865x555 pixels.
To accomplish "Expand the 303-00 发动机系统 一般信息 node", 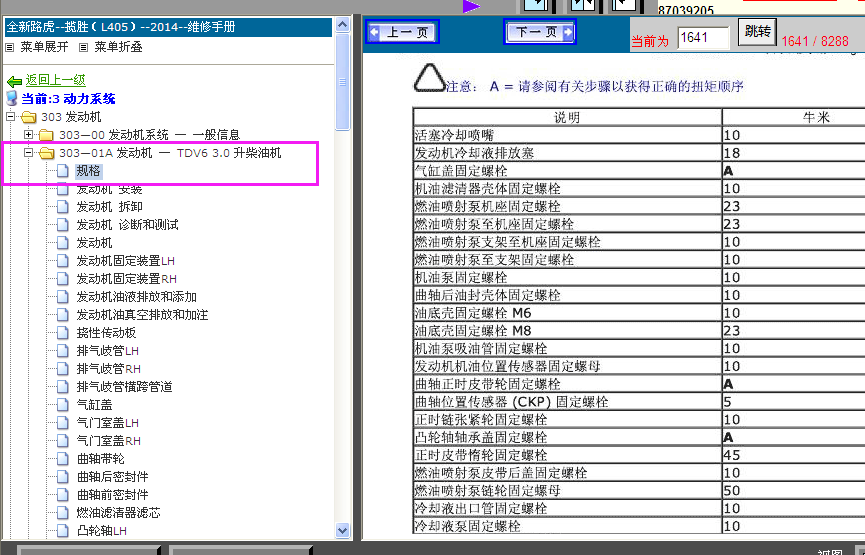I will pyautogui.click(x=28, y=134).
